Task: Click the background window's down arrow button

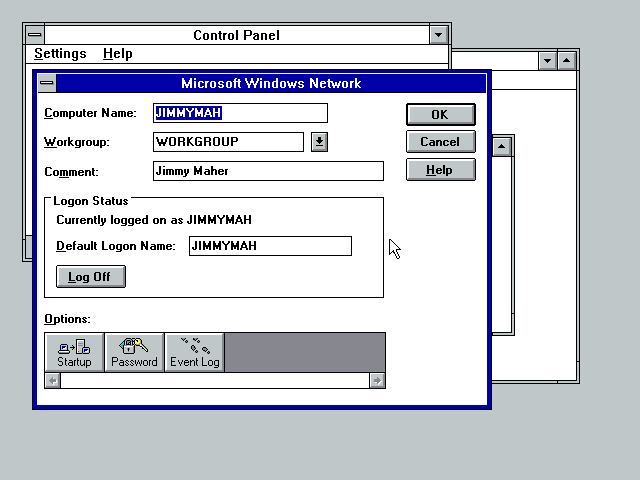Action: point(547,61)
